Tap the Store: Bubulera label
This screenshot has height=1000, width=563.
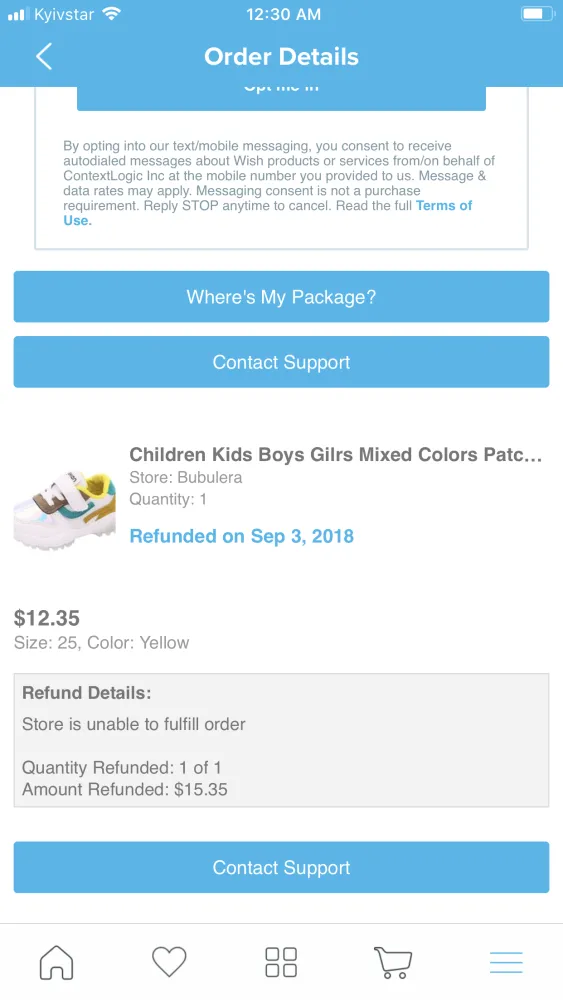(x=186, y=477)
